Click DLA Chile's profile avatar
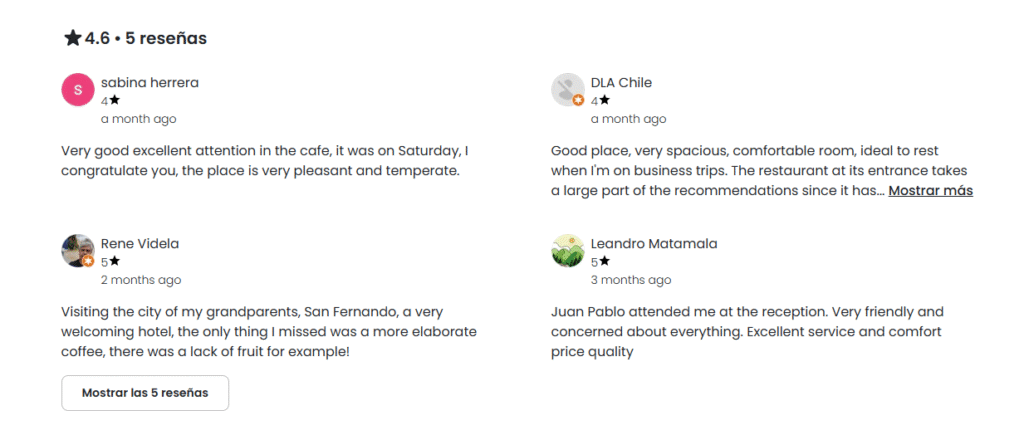 point(567,90)
